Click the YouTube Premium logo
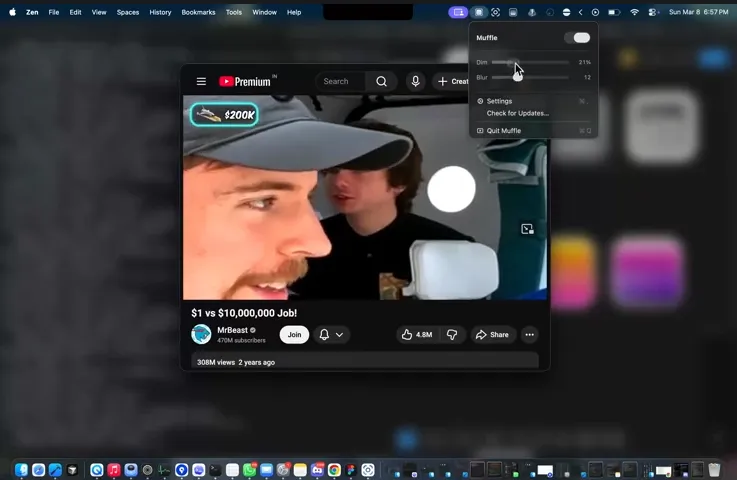 click(246, 82)
